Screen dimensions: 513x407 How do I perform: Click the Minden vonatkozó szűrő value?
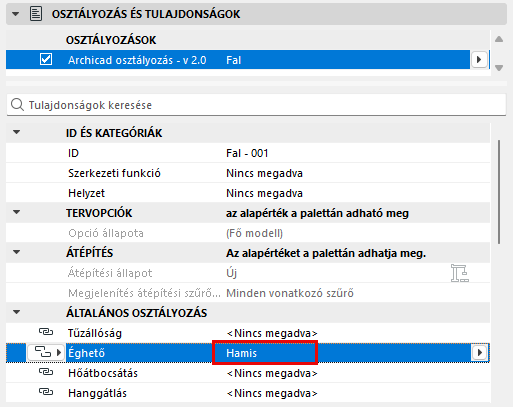[x=290, y=293]
